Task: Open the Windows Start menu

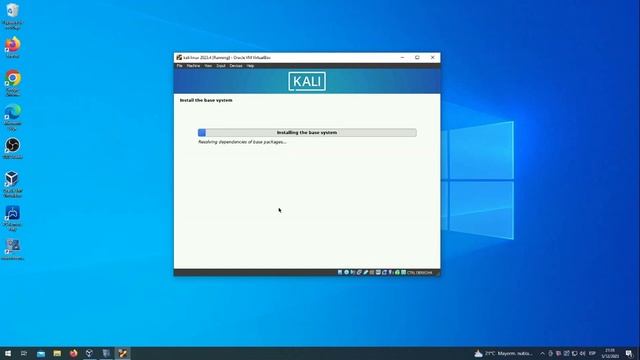Action: [x=8, y=353]
